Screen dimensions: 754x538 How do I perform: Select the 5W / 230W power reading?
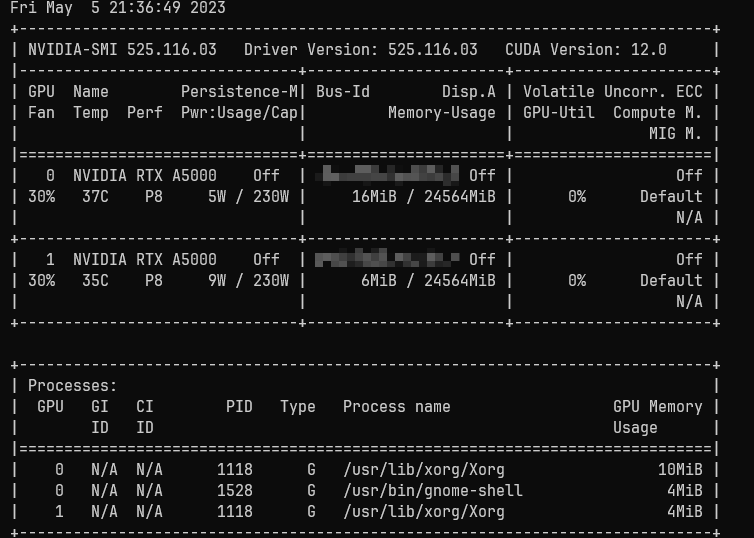click(249, 197)
